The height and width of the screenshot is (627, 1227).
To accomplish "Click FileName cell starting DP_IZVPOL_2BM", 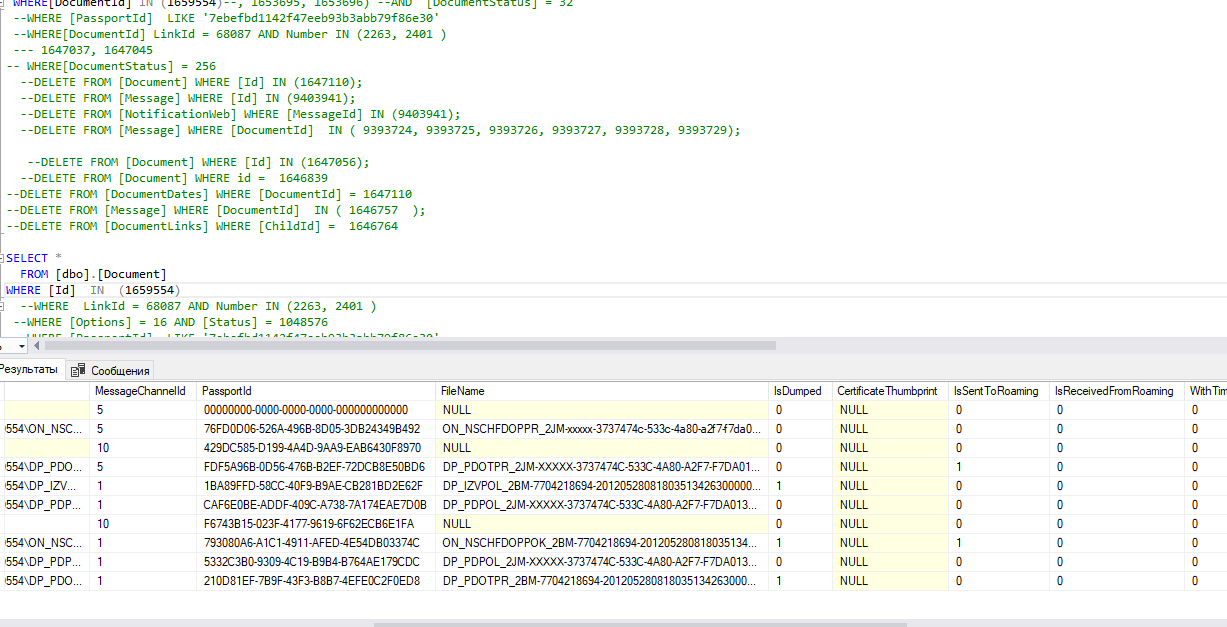I will tap(604, 486).
